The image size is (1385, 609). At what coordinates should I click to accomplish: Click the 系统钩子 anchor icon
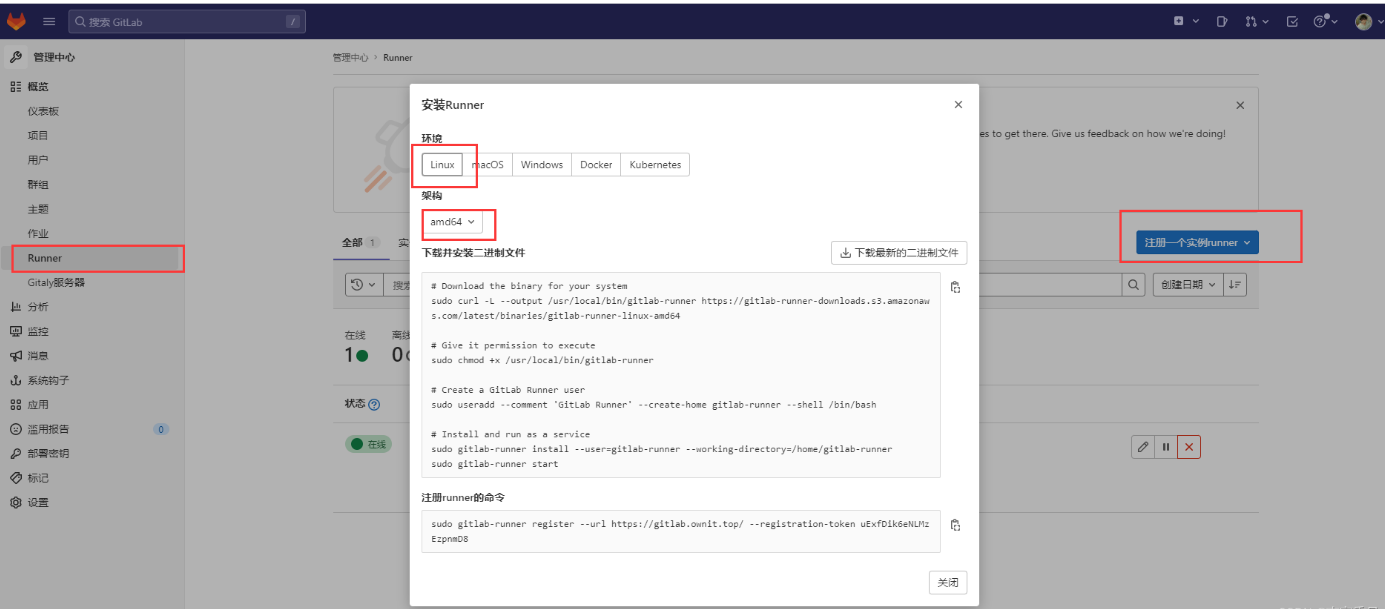pos(16,380)
